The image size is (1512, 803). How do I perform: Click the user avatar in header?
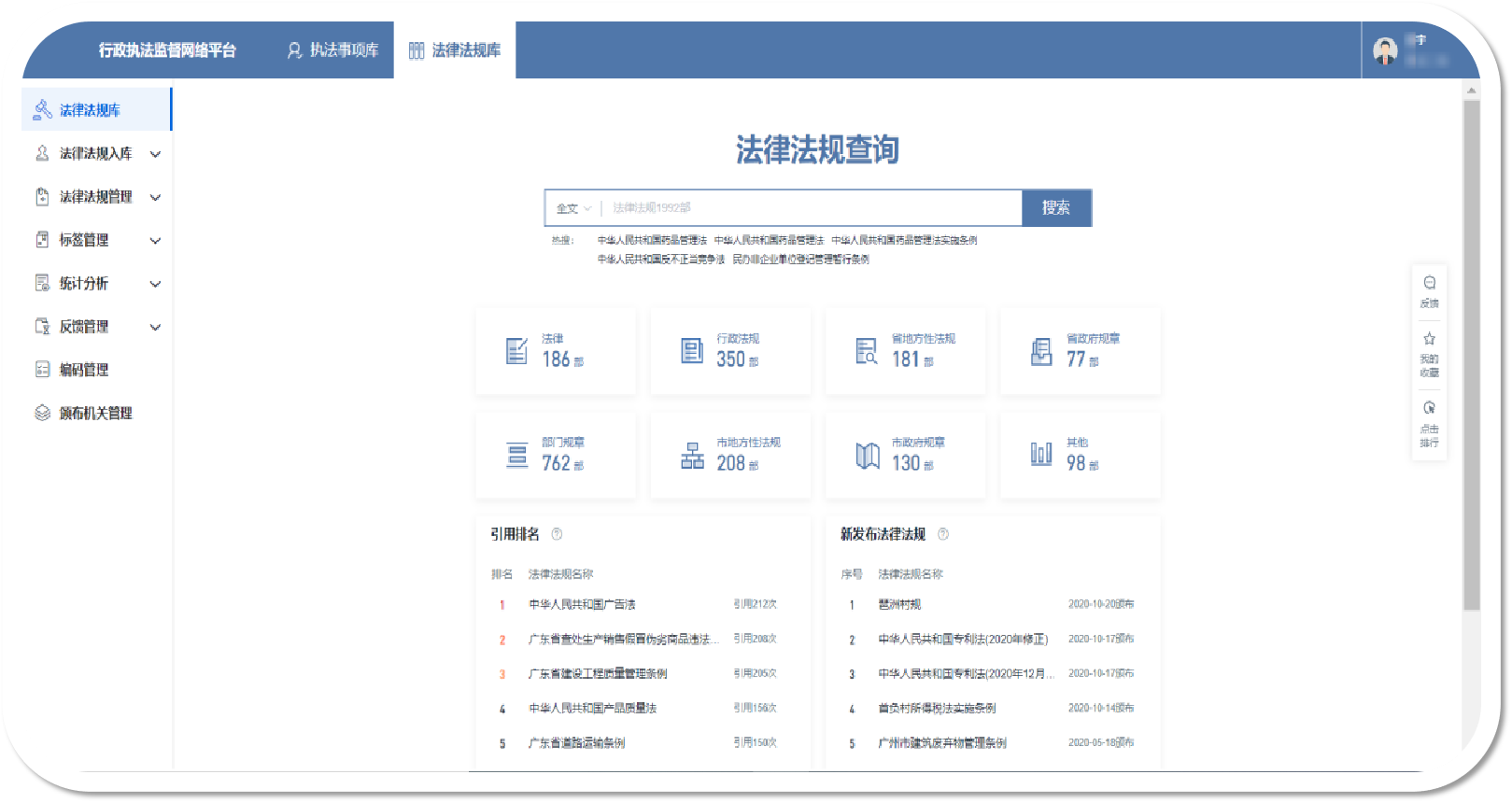click(1385, 51)
